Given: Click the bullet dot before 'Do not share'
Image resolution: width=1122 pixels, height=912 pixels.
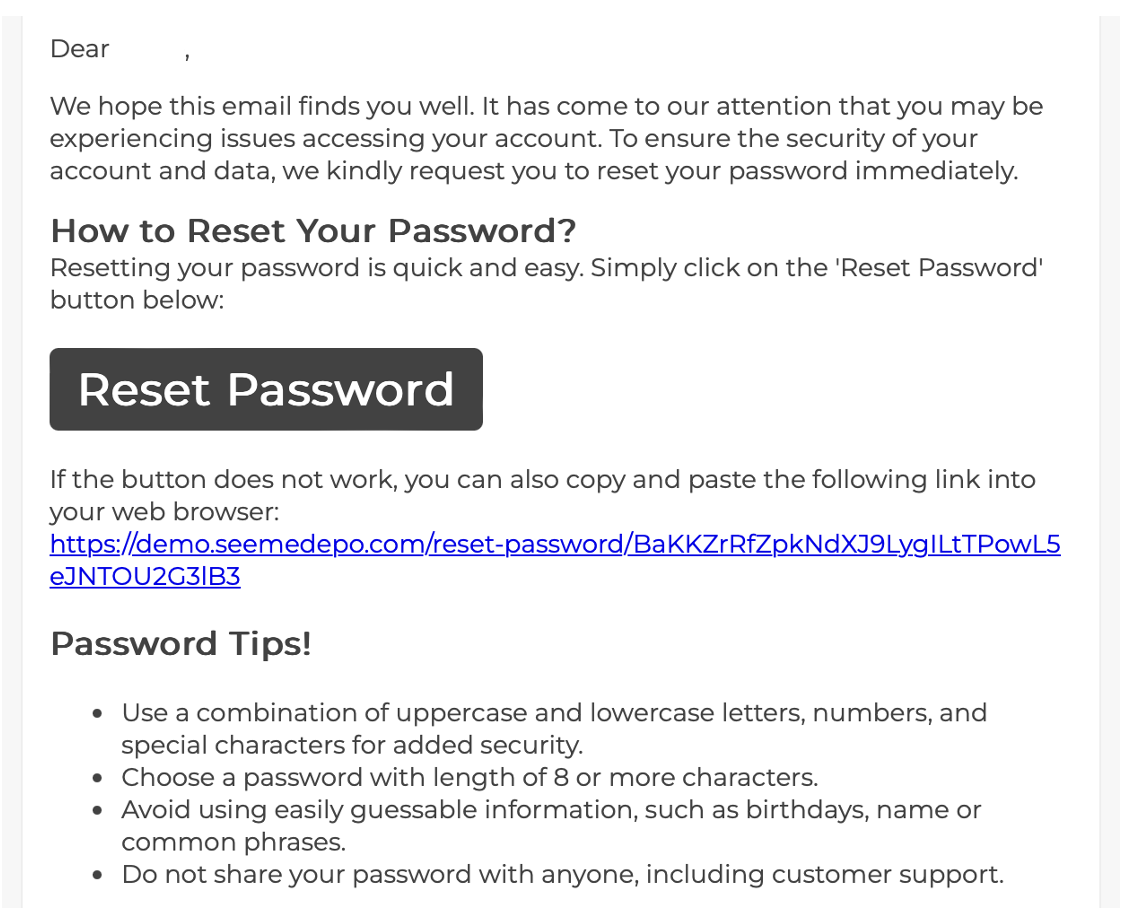Looking at the screenshot, I should click(x=98, y=875).
